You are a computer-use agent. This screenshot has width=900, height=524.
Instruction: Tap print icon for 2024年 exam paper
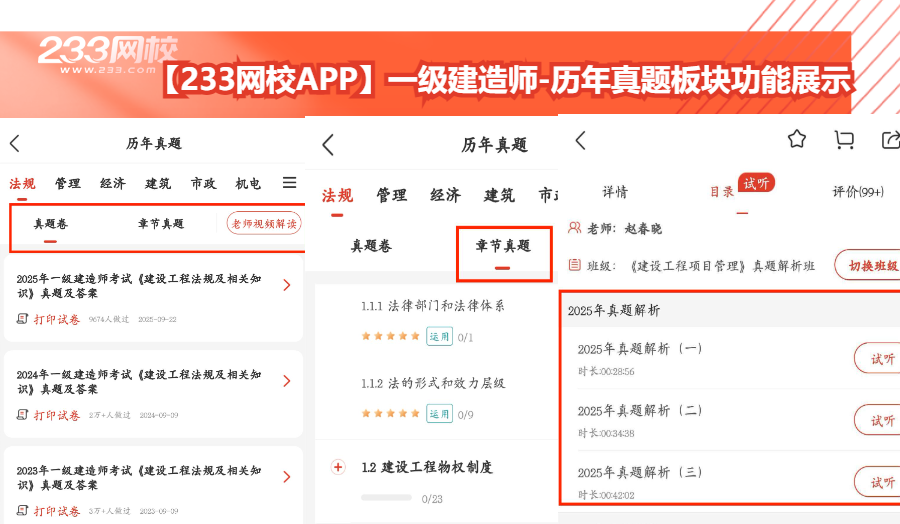22,415
